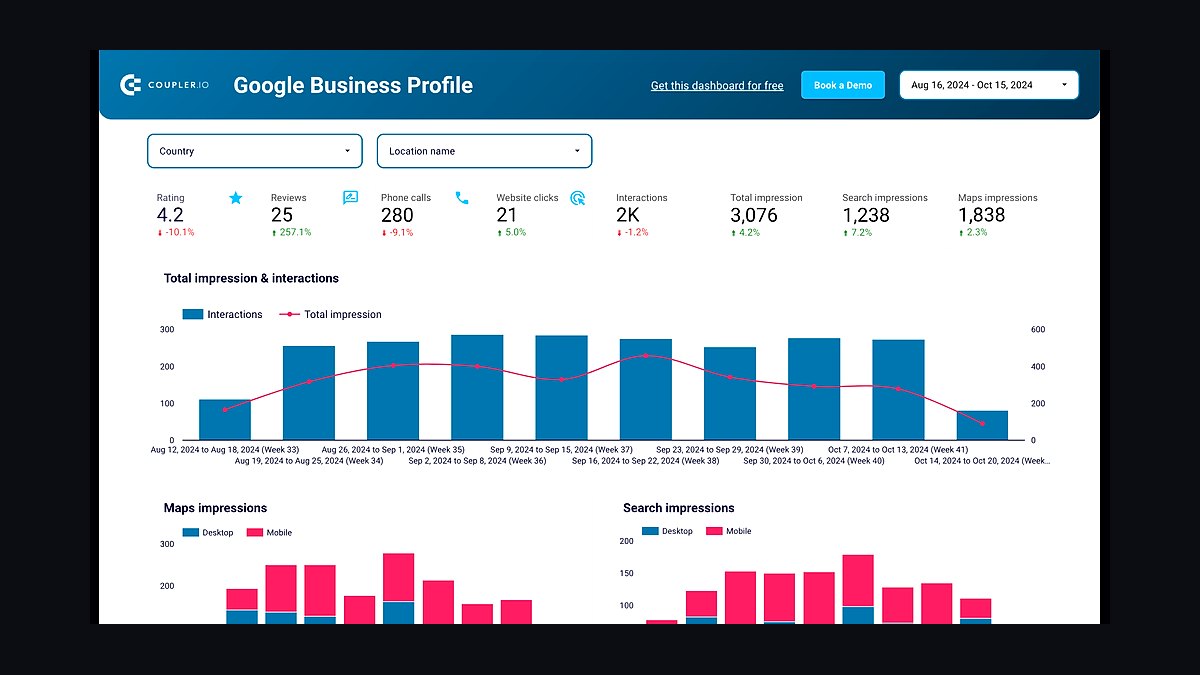The height and width of the screenshot is (675, 1200).
Task: Click the Maps impressions value 1,838
Action: pos(982,215)
